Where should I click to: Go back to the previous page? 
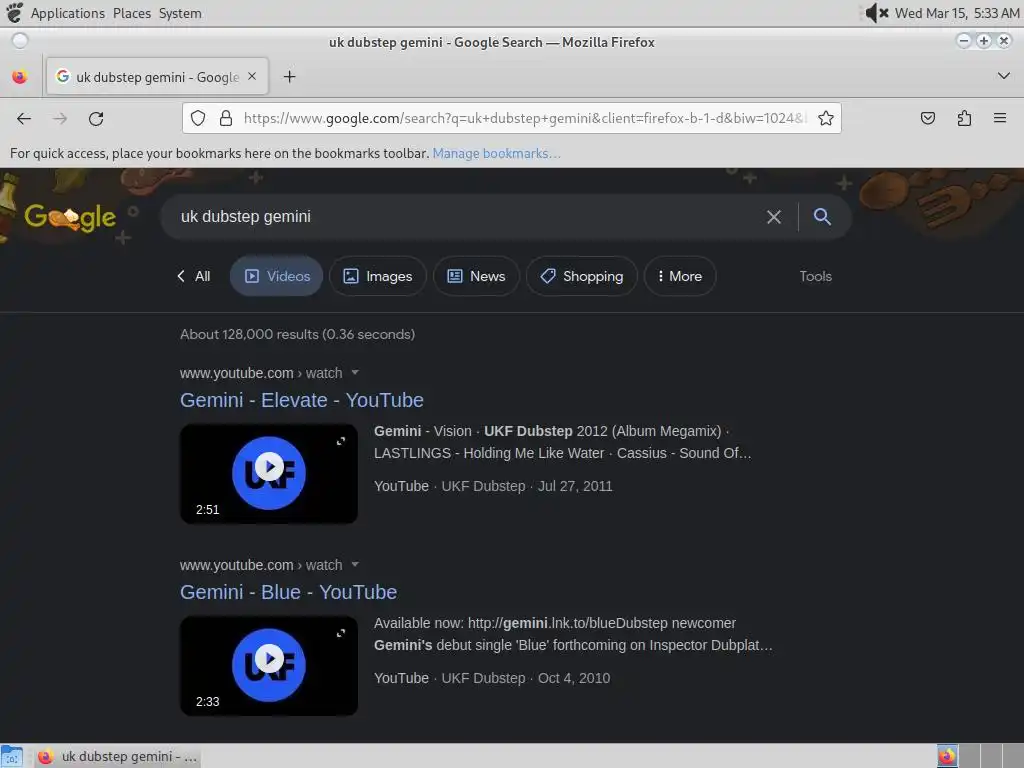click(x=24, y=118)
